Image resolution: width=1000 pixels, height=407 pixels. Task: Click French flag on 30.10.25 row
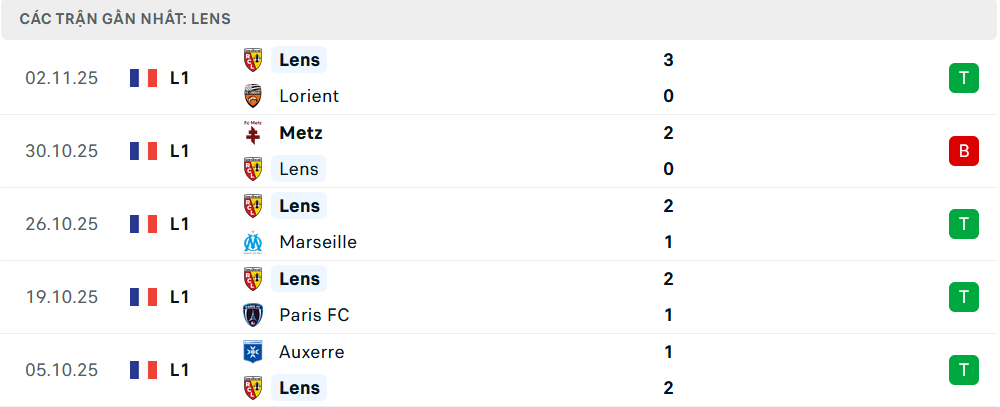click(144, 151)
